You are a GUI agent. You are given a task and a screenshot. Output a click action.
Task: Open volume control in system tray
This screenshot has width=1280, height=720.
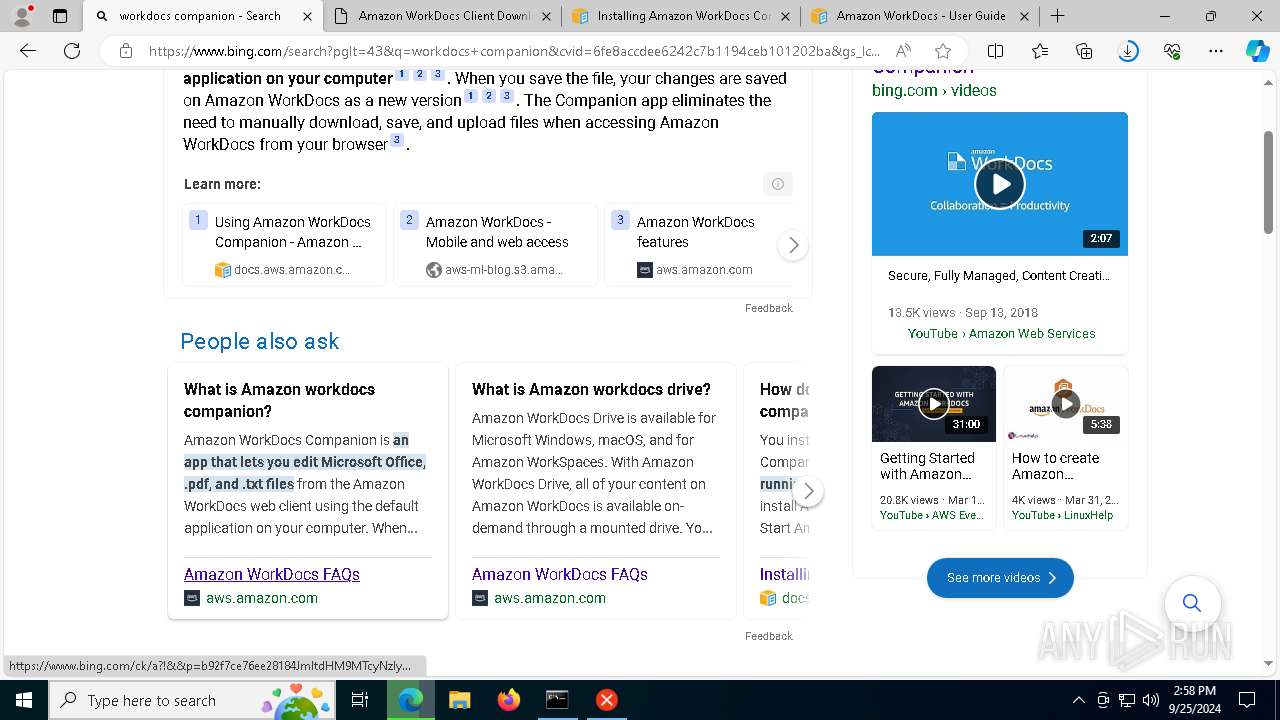pos(1151,700)
